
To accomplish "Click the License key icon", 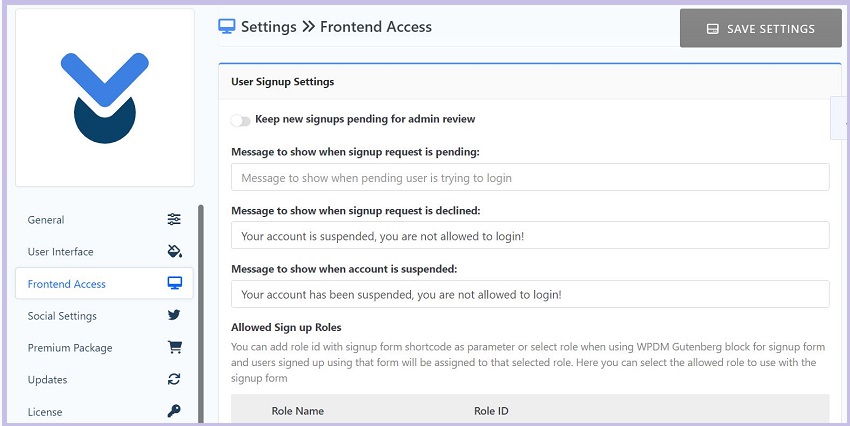I will click(174, 411).
